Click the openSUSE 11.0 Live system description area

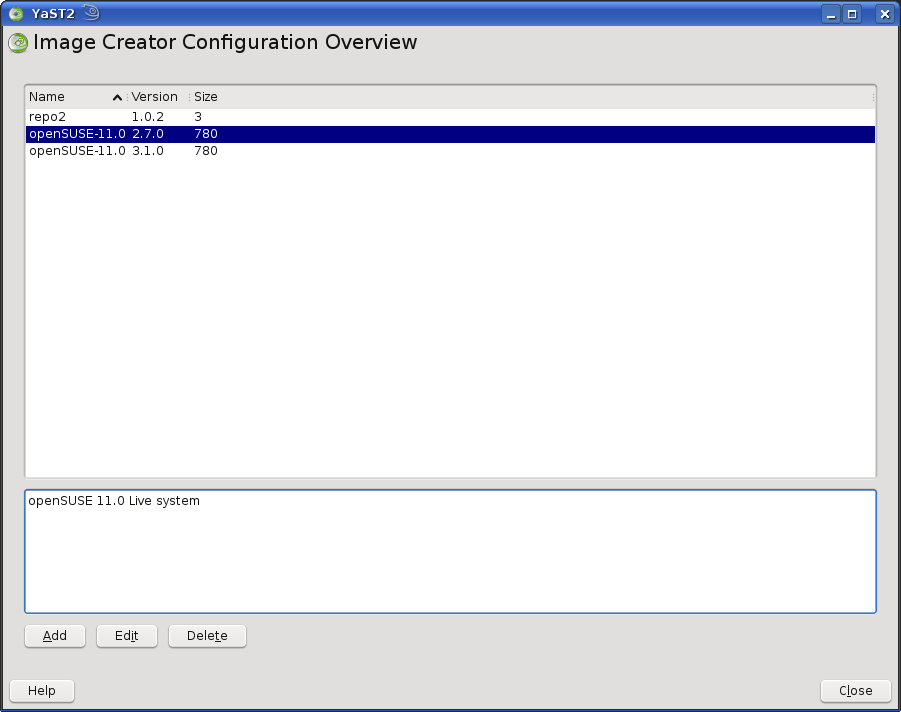[450, 550]
